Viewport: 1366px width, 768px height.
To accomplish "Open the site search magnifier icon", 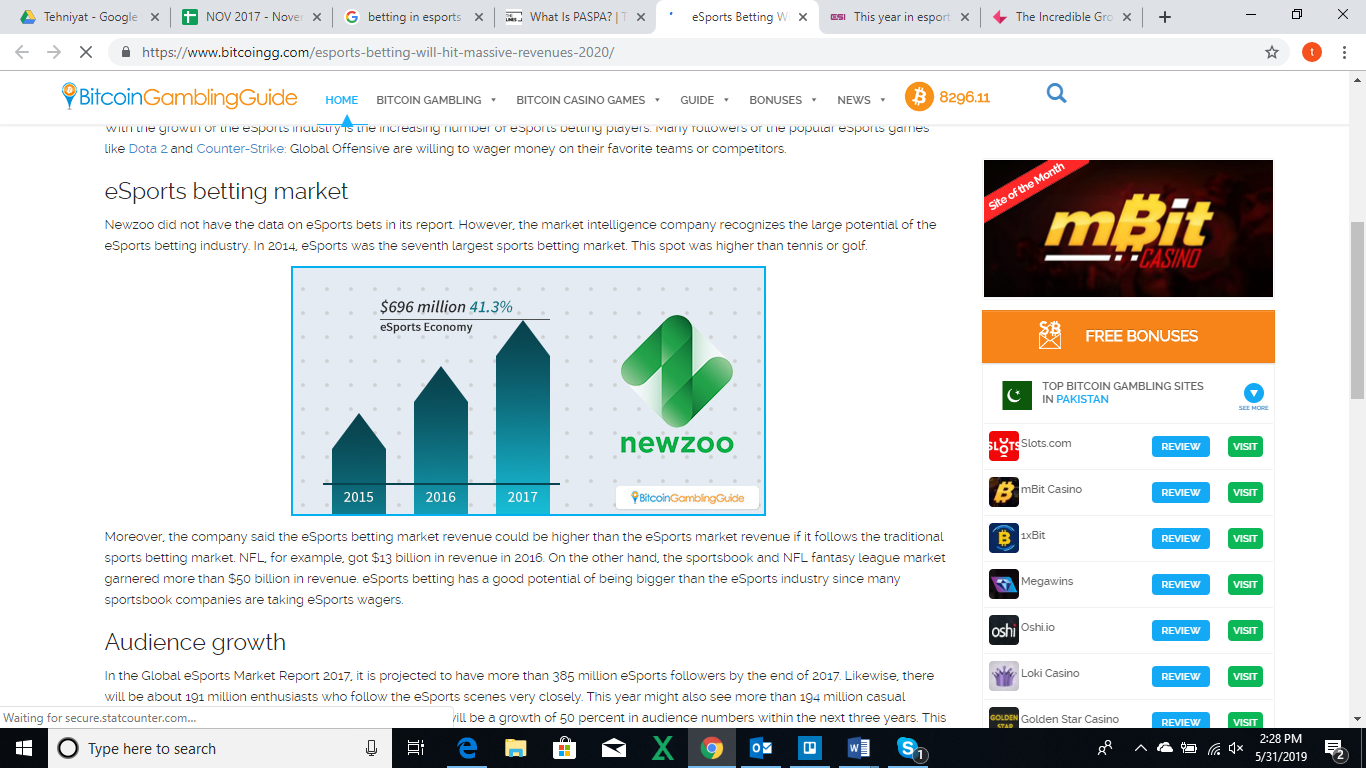I will tap(1056, 94).
